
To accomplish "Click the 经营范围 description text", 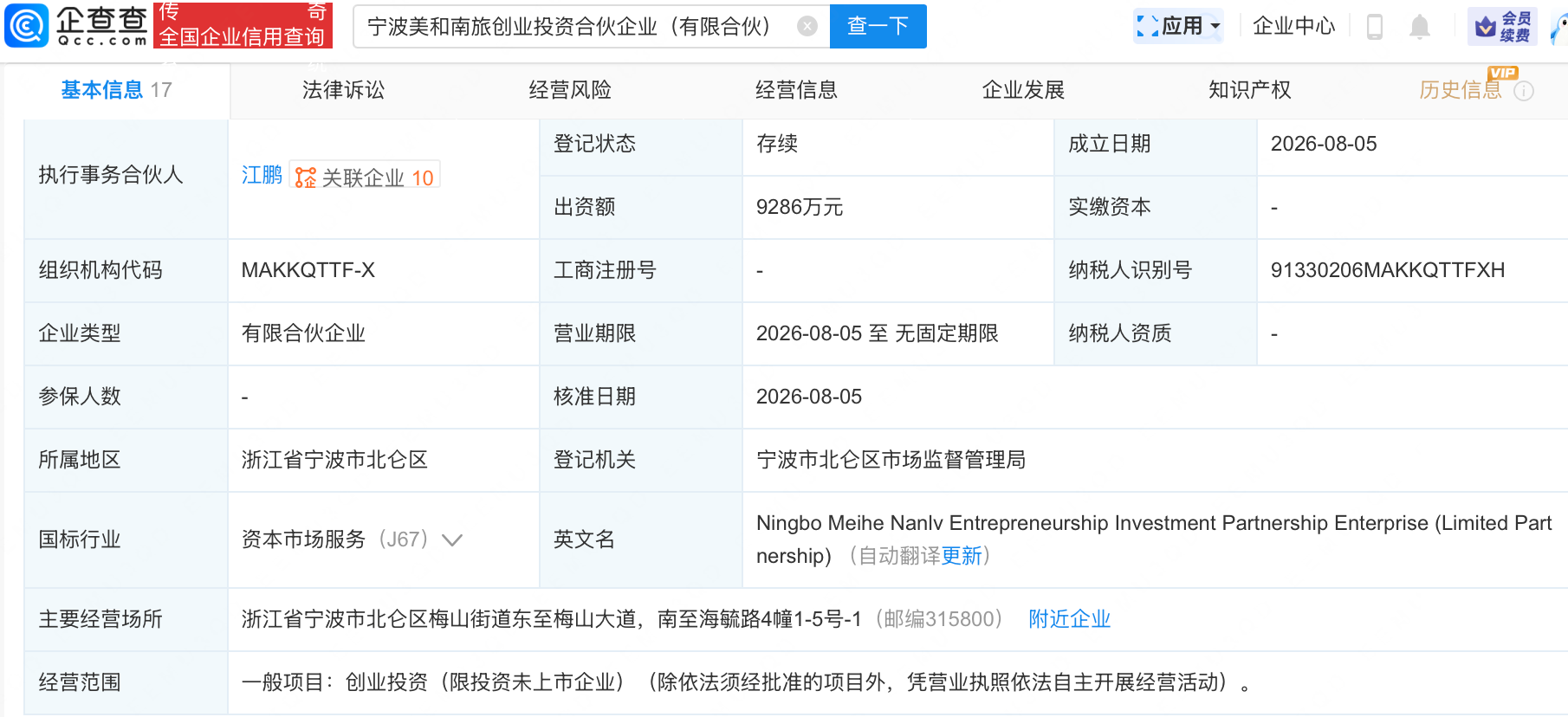I will pos(745,682).
